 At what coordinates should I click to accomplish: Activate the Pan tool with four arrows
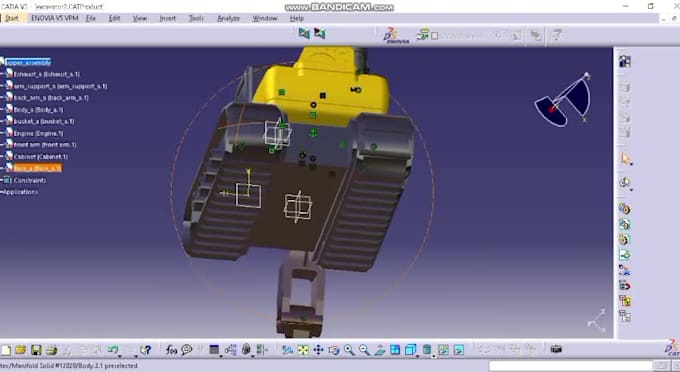(318, 349)
